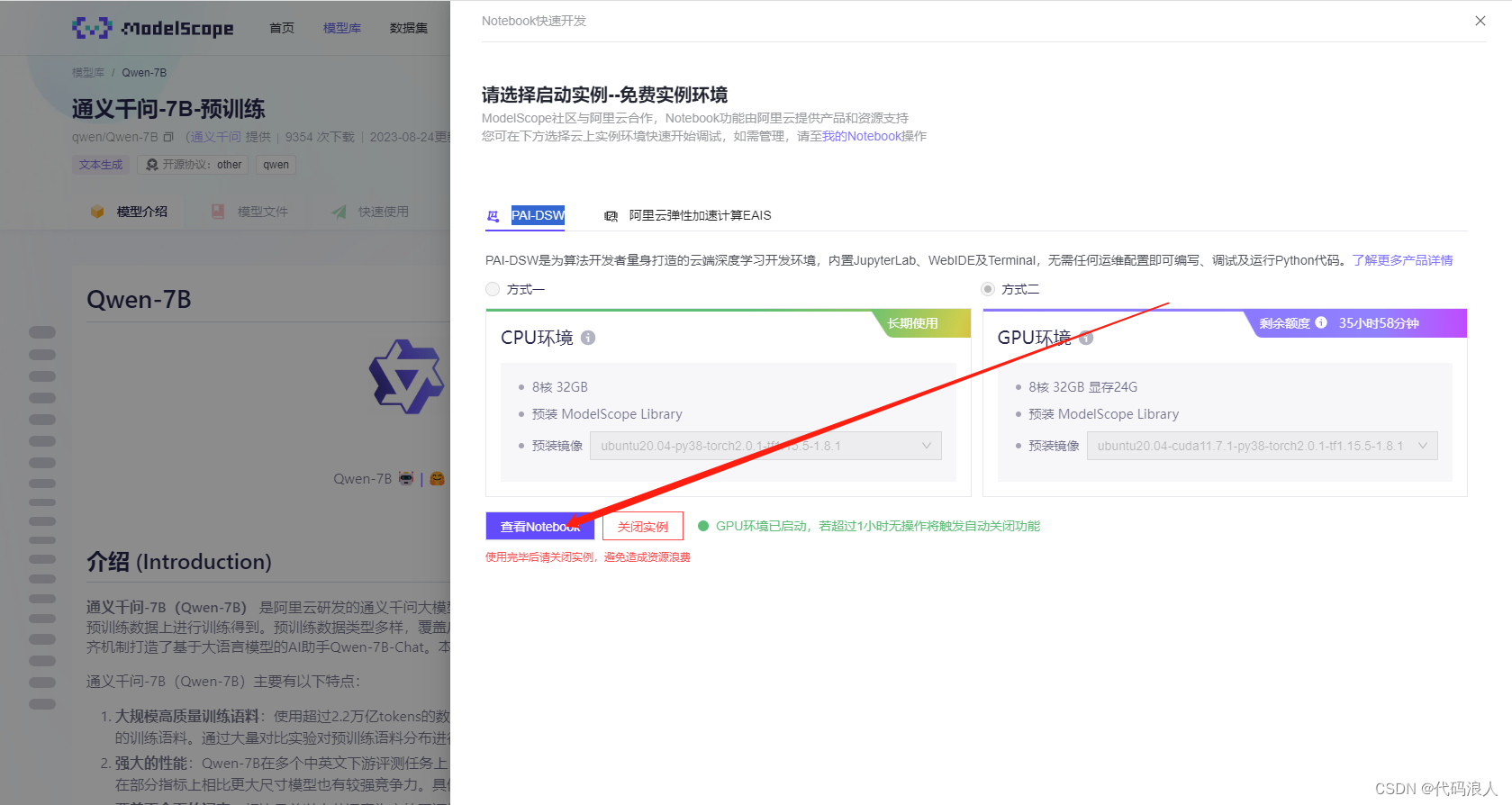Click the GPU image dropdown arrow
This screenshot has height=805, width=1512.
[x=1423, y=446]
